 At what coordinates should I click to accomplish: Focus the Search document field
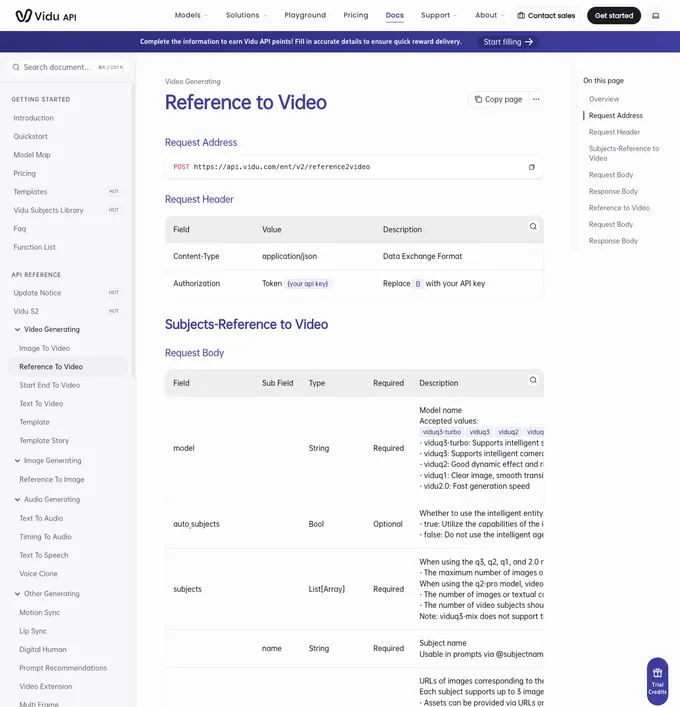click(x=69, y=67)
